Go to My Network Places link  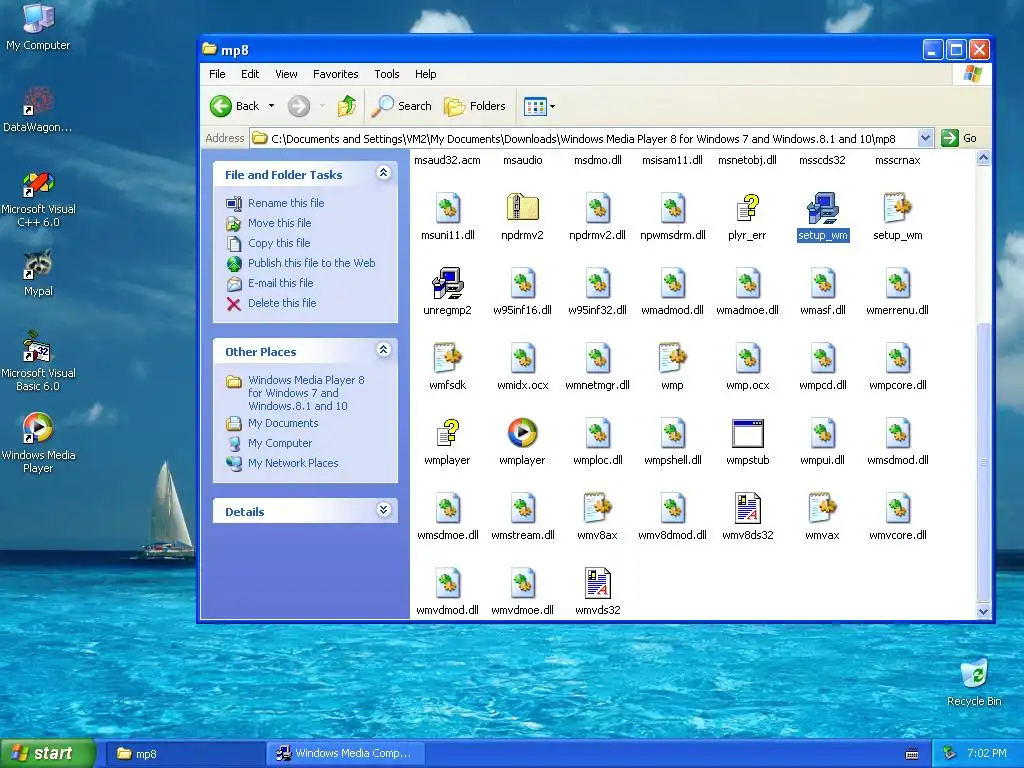tap(293, 463)
